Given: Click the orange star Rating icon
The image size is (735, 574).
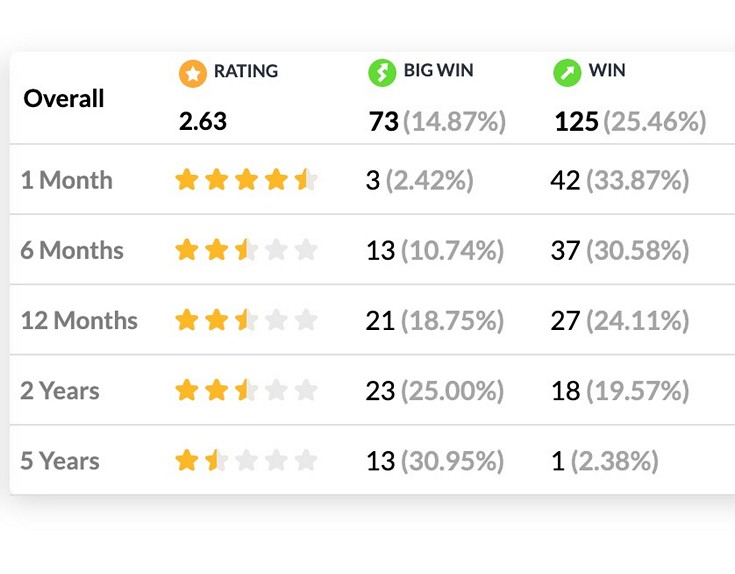Looking at the screenshot, I should click(193, 73).
